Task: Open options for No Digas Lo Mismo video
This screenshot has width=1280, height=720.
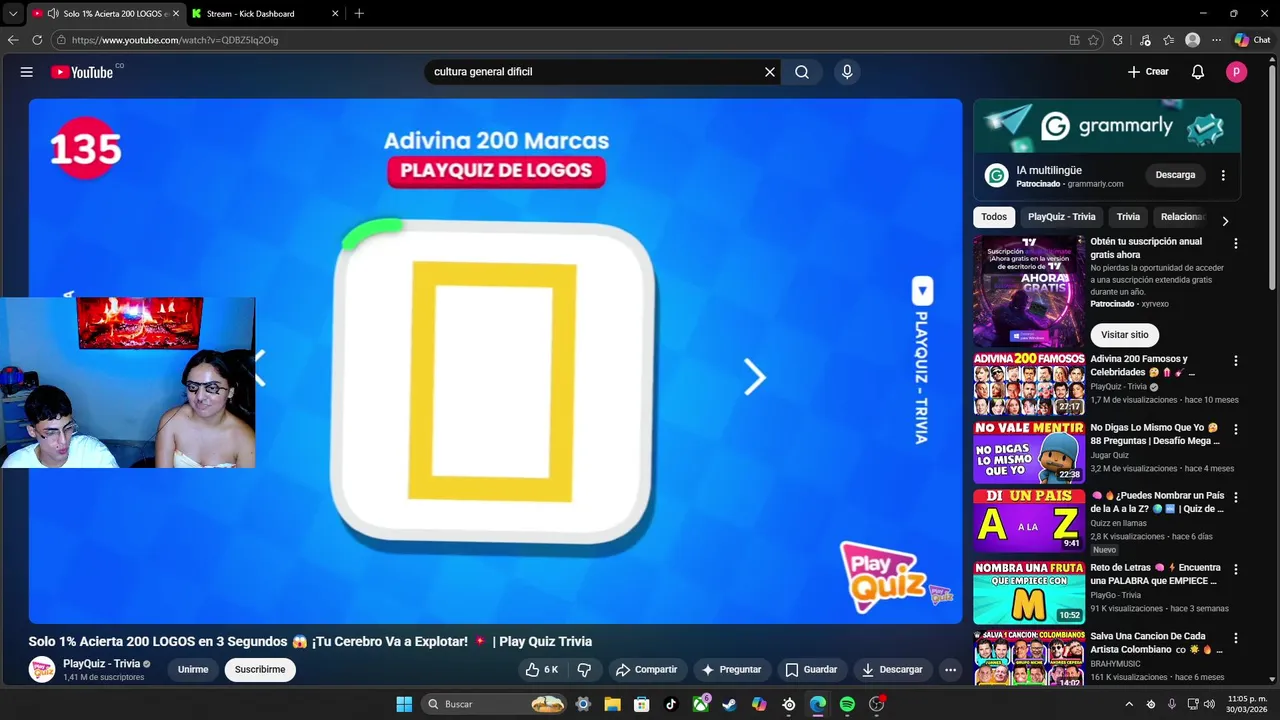Action: (x=1236, y=429)
